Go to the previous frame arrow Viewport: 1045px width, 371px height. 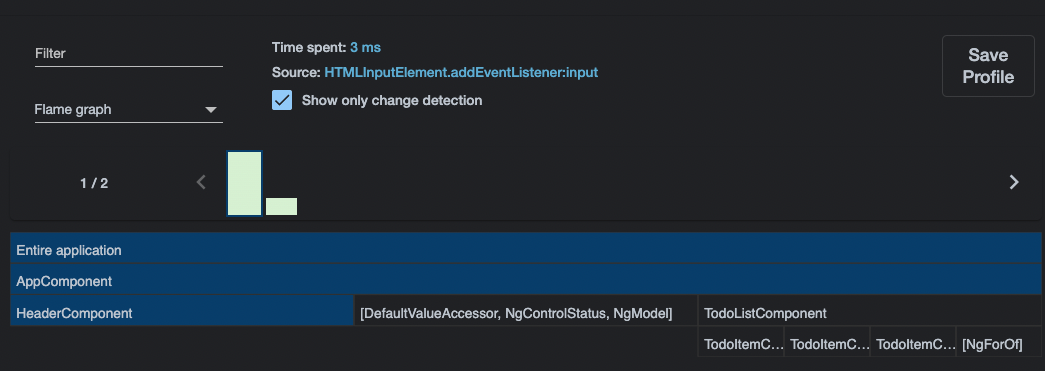(x=201, y=182)
